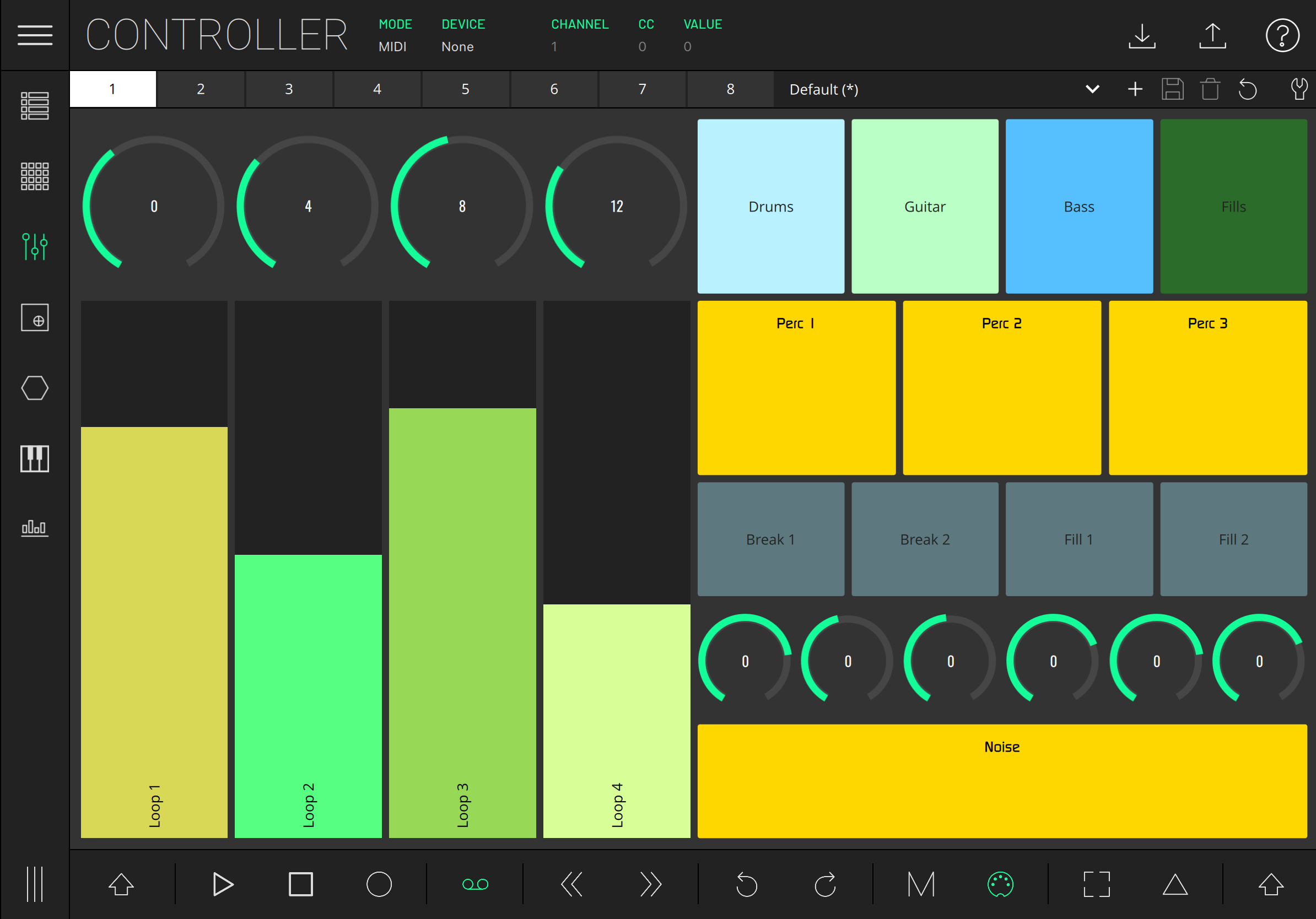Switch to page tab 7

pyautogui.click(x=642, y=89)
